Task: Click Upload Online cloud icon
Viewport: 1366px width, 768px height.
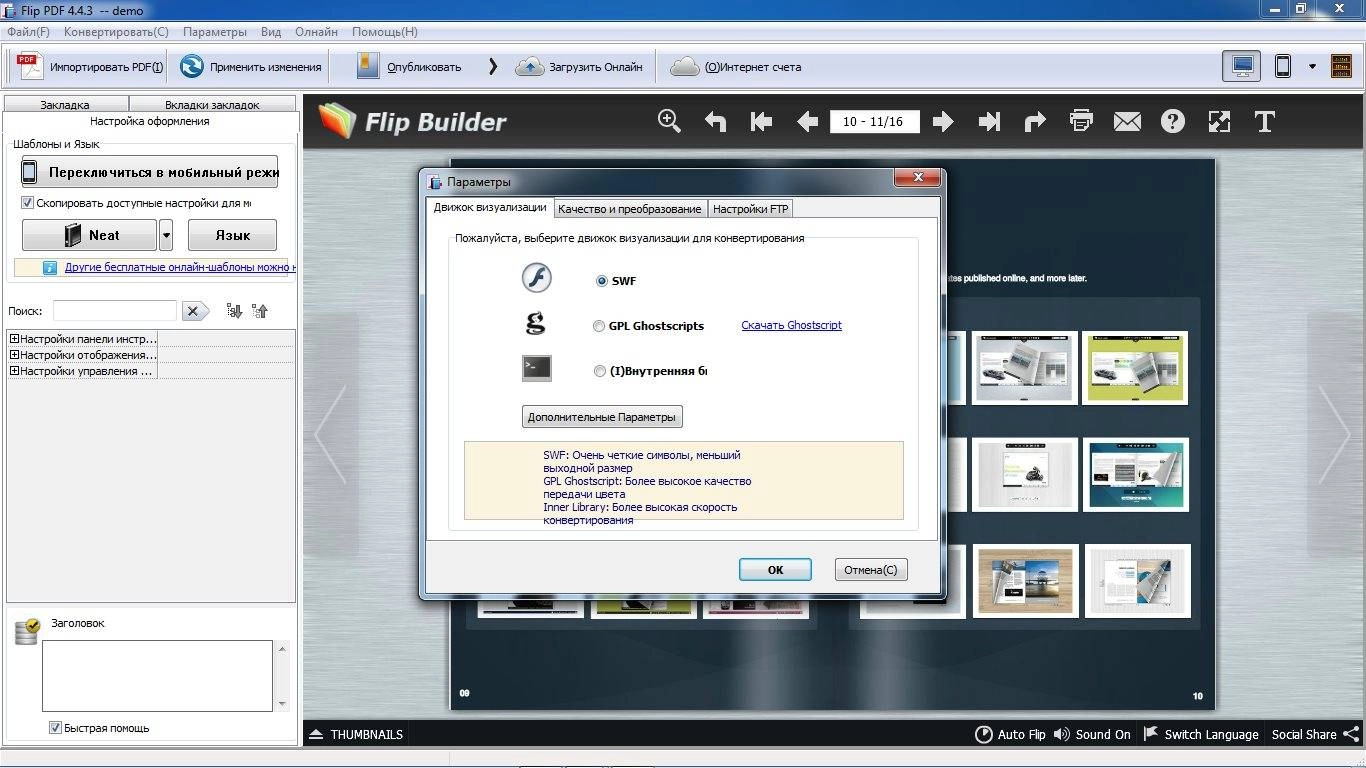Action: pyautogui.click(x=530, y=67)
